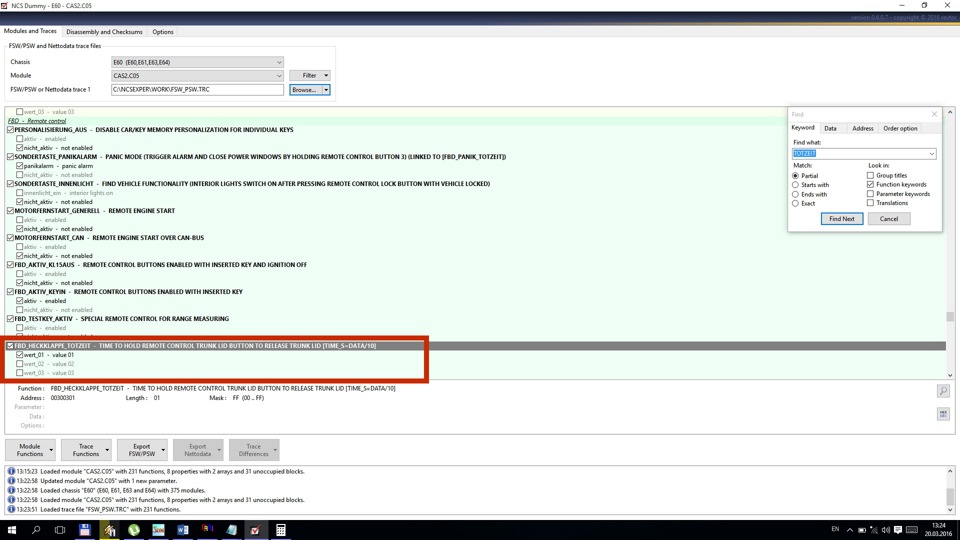Open the Chassis dropdown
This screenshot has height=540, width=960.
(279, 62)
